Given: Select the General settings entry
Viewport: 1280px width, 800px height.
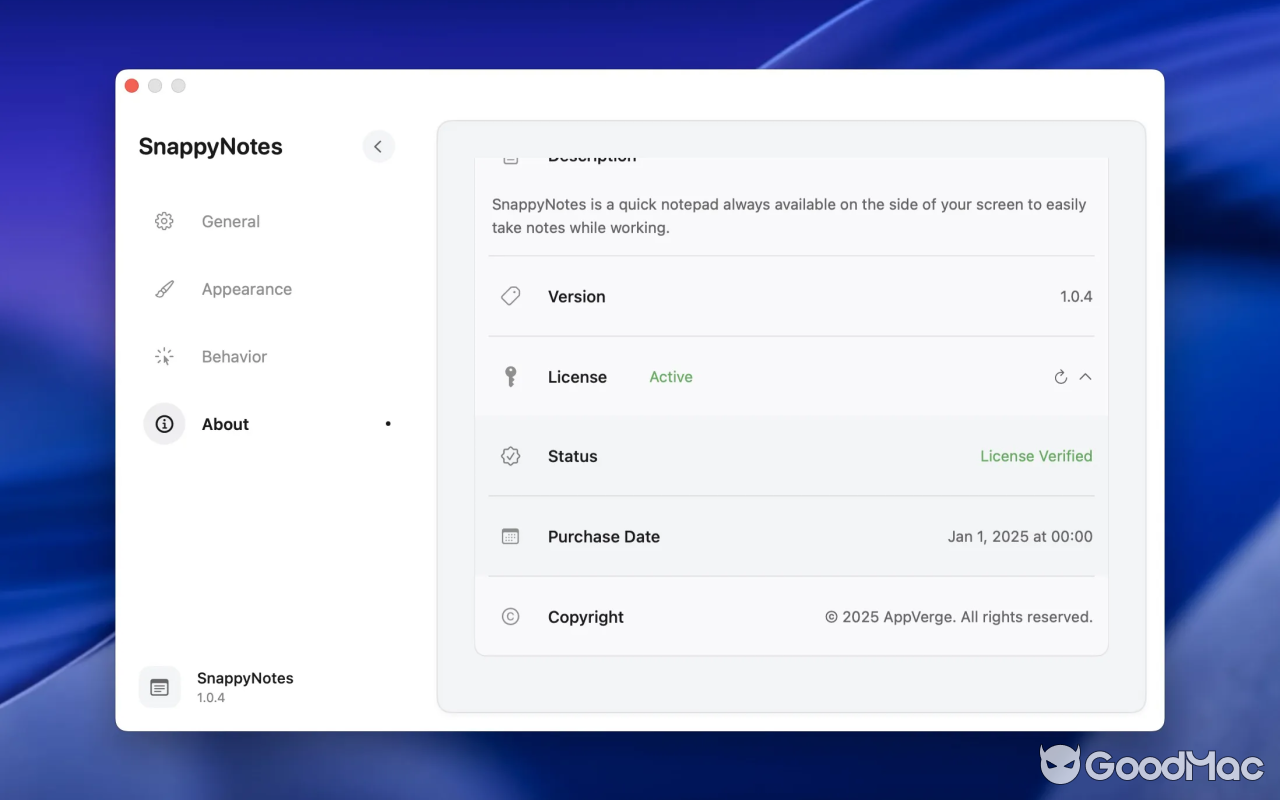Looking at the screenshot, I should click(230, 221).
